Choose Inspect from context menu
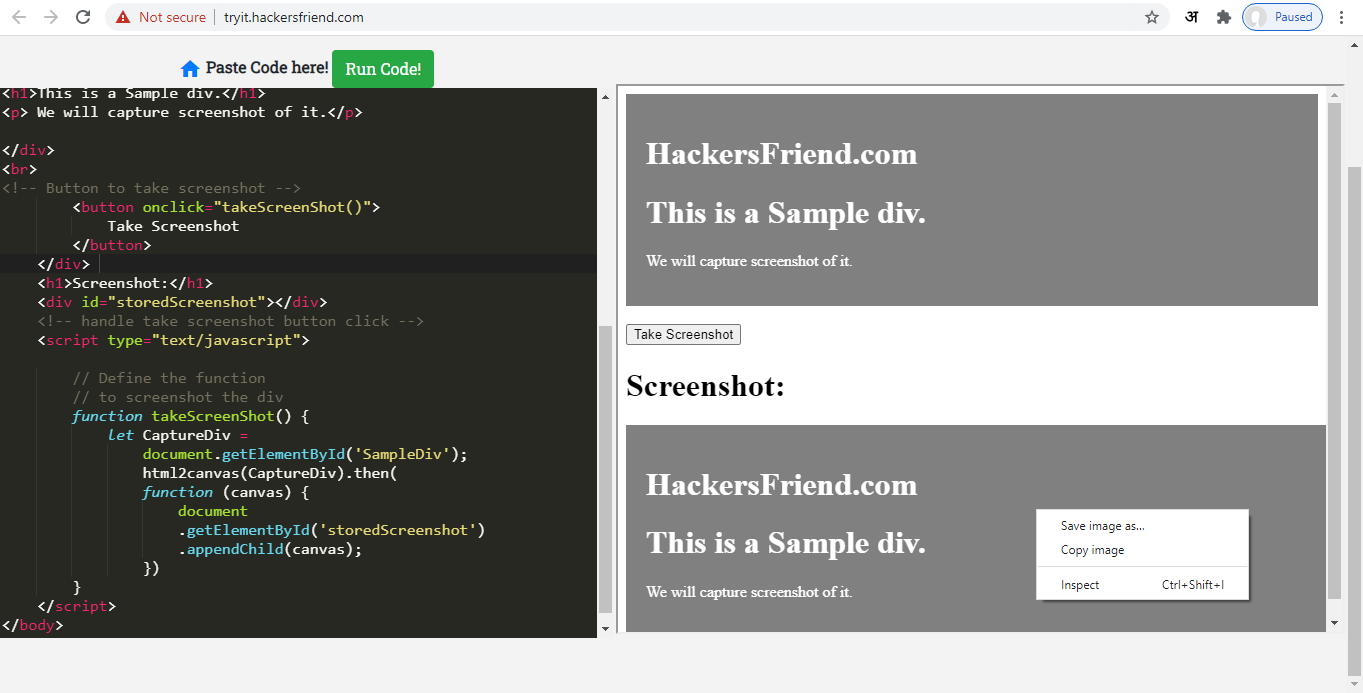This screenshot has width=1363, height=693. pyautogui.click(x=1142, y=585)
